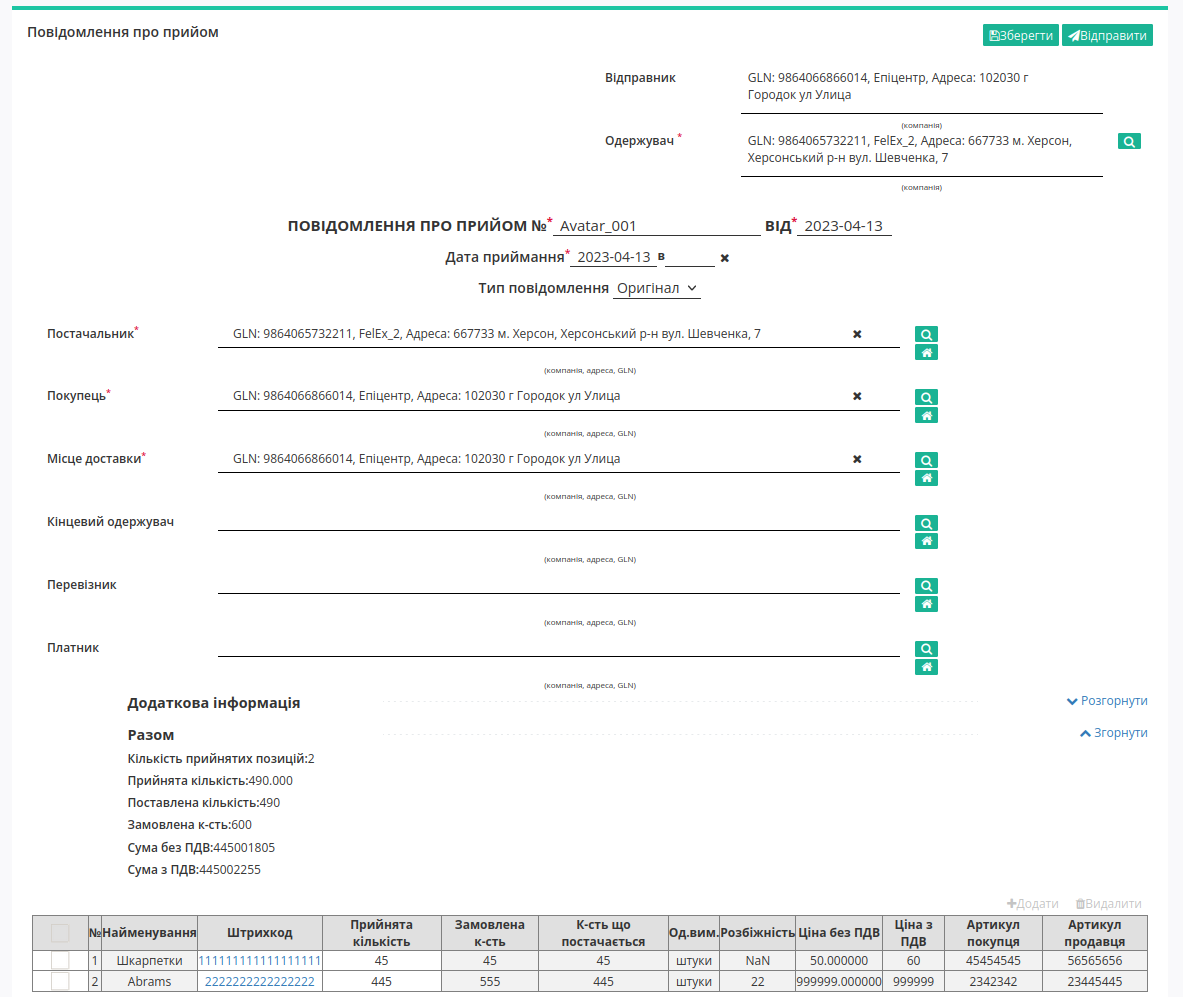Image resolution: width=1183 pixels, height=997 pixels.
Task: Clear the Постачальник field with X icon
Action: click(x=857, y=334)
